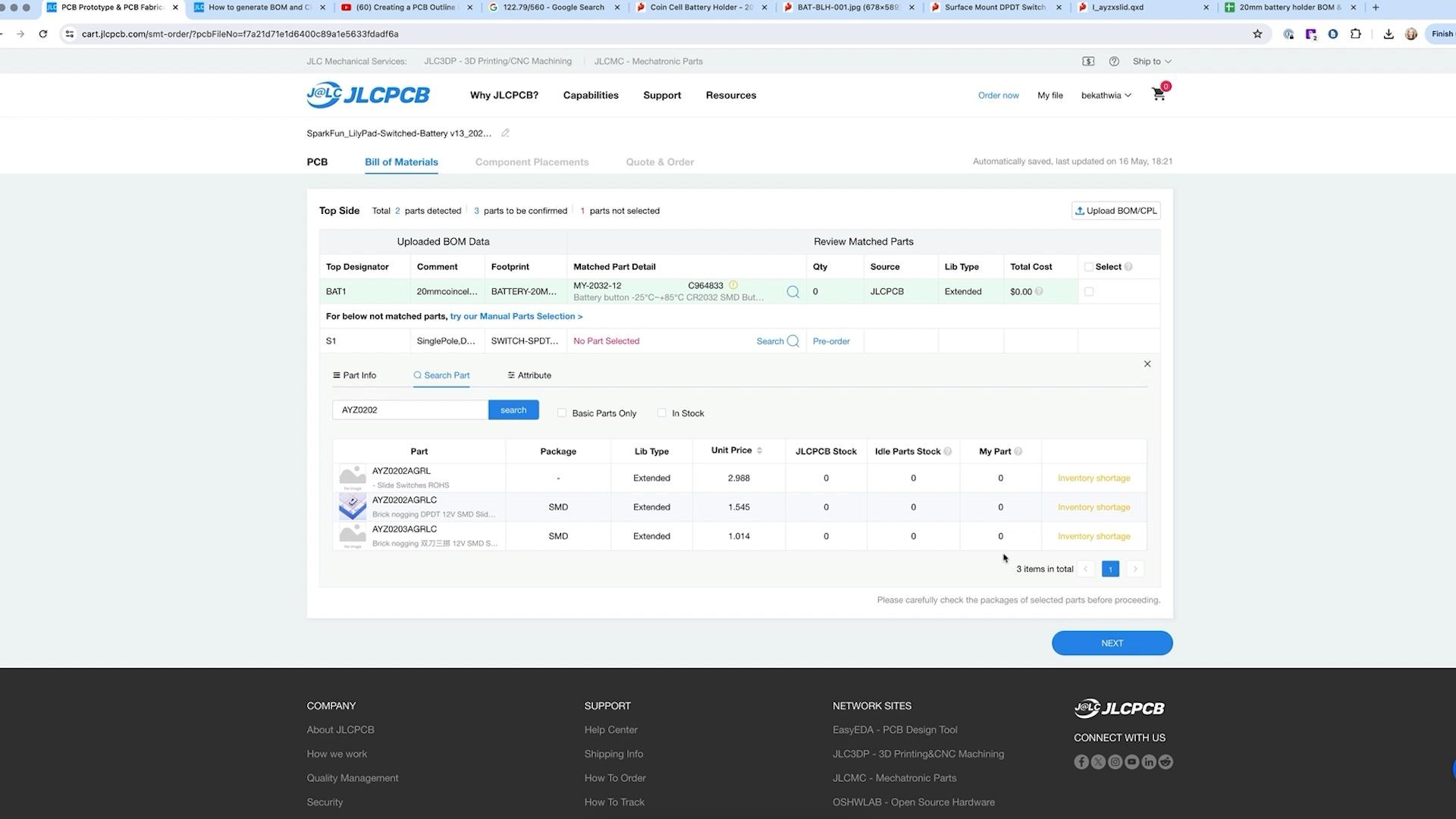Viewport: 1456px width, 819px height.
Task: Open help question mark in top bar
Action: coord(1114,61)
